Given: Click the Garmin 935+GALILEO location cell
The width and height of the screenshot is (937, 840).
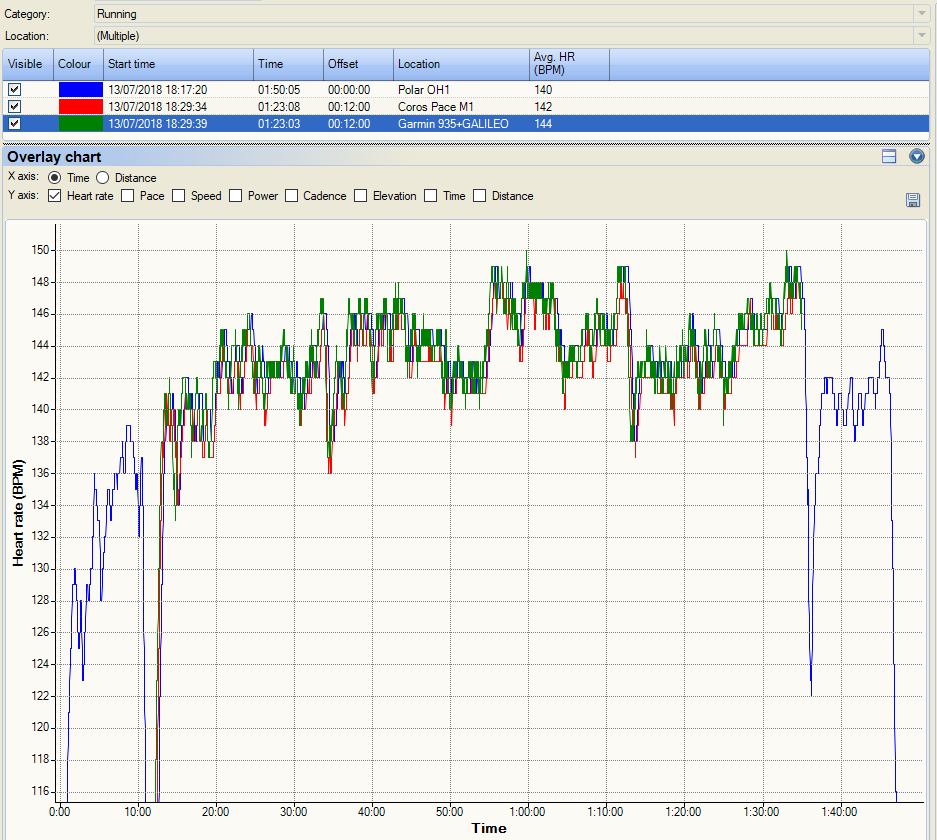Looking at the screenshot, I should click(x=453, y=124).
